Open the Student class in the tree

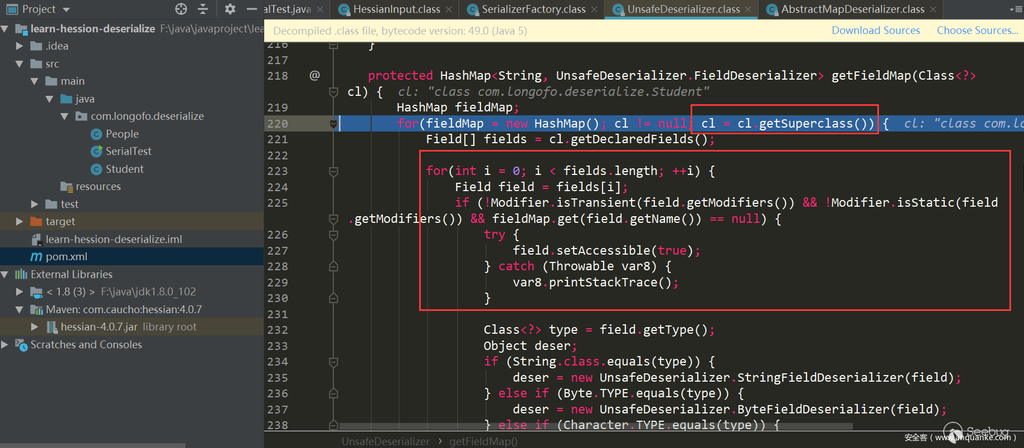(124, 169)
